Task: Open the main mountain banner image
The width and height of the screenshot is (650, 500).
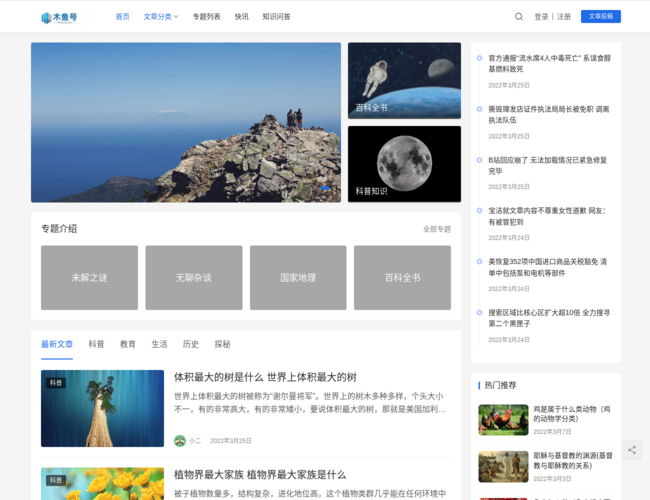Action: (186, 122)
